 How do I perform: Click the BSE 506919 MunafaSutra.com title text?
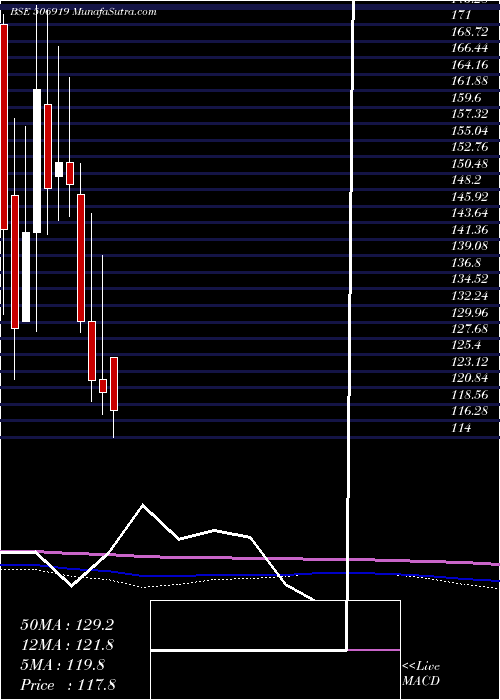tap(83, 12)
